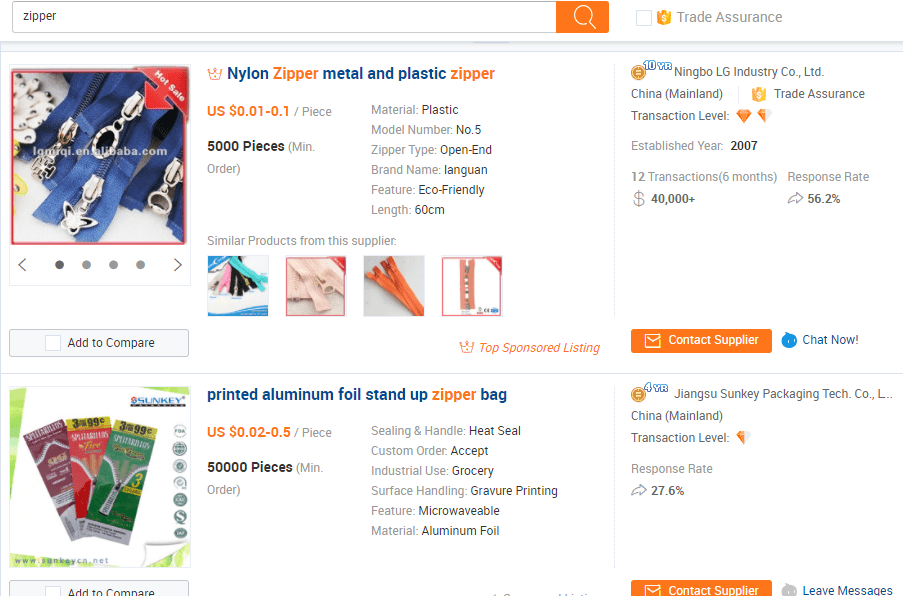The image size is (903, 596).
Task: Open printed aluminum foil zipper bag listing
Action: (x=356, y=394)
